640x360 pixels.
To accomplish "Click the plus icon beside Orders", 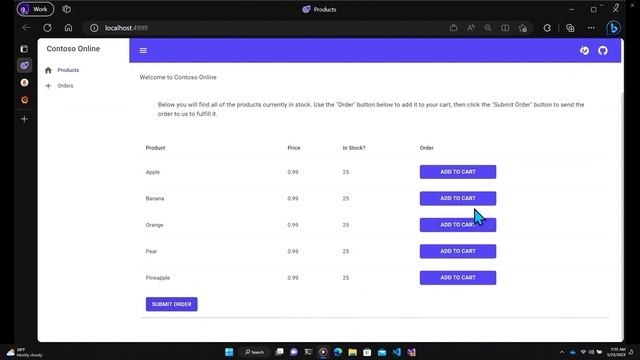I will (48, 86).
